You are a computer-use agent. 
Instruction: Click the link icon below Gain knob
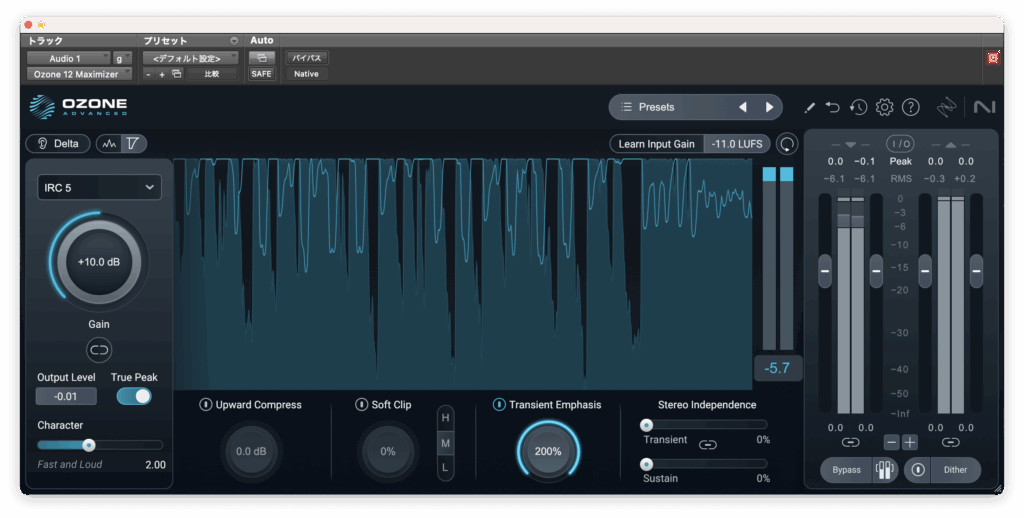click(99, 349)
